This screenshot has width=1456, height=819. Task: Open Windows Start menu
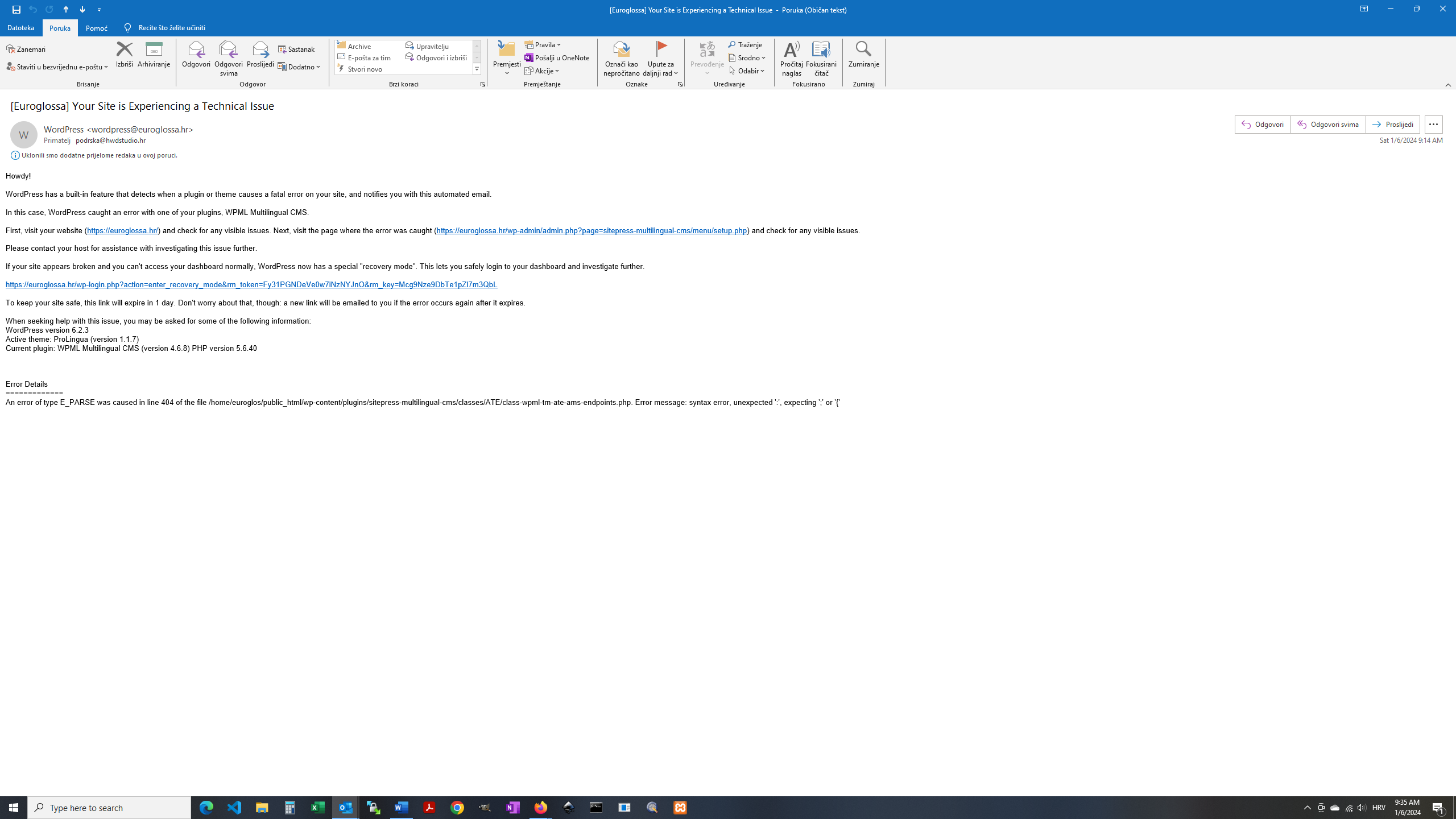(14, 808)
